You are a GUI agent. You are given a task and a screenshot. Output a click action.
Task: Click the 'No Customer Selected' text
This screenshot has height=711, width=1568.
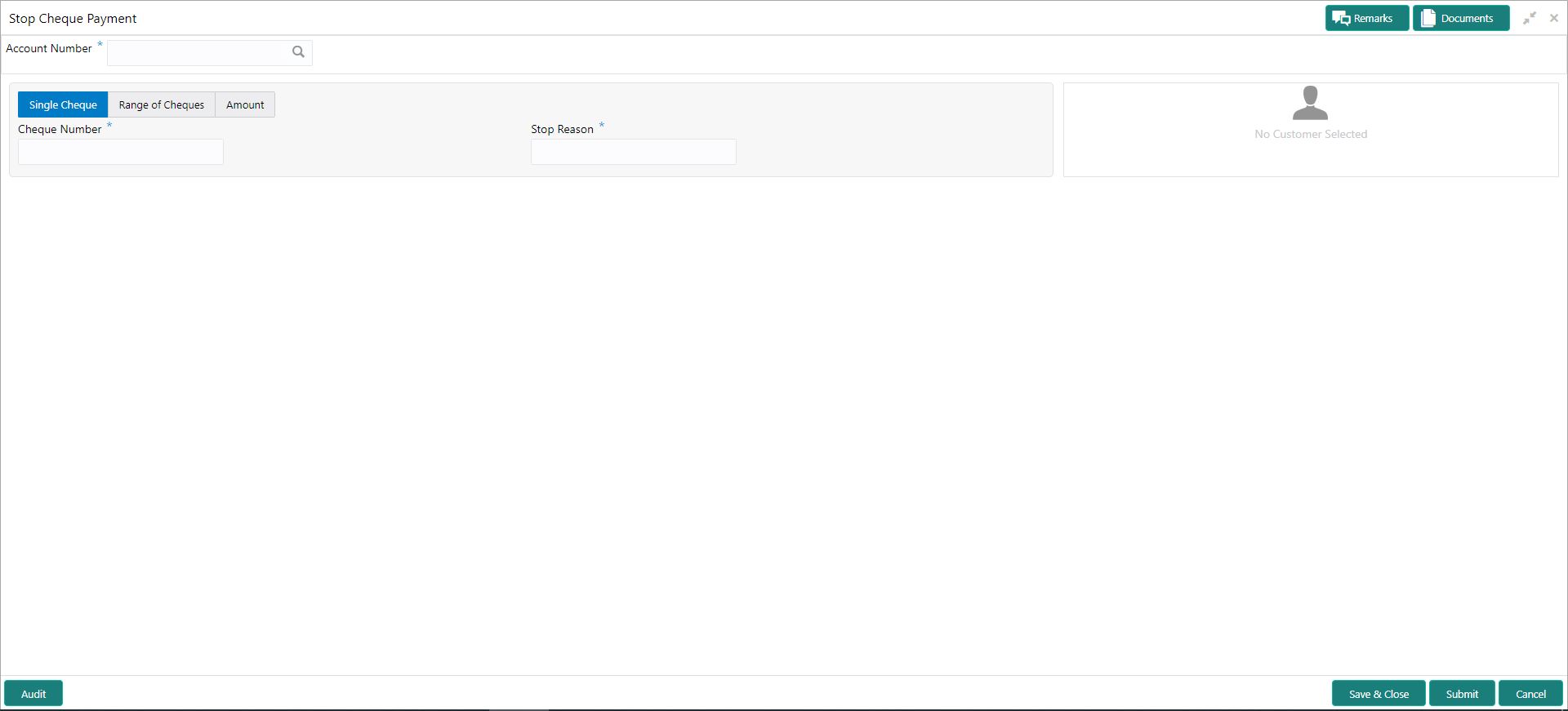pyautogui.click(x=1311, y=134)
